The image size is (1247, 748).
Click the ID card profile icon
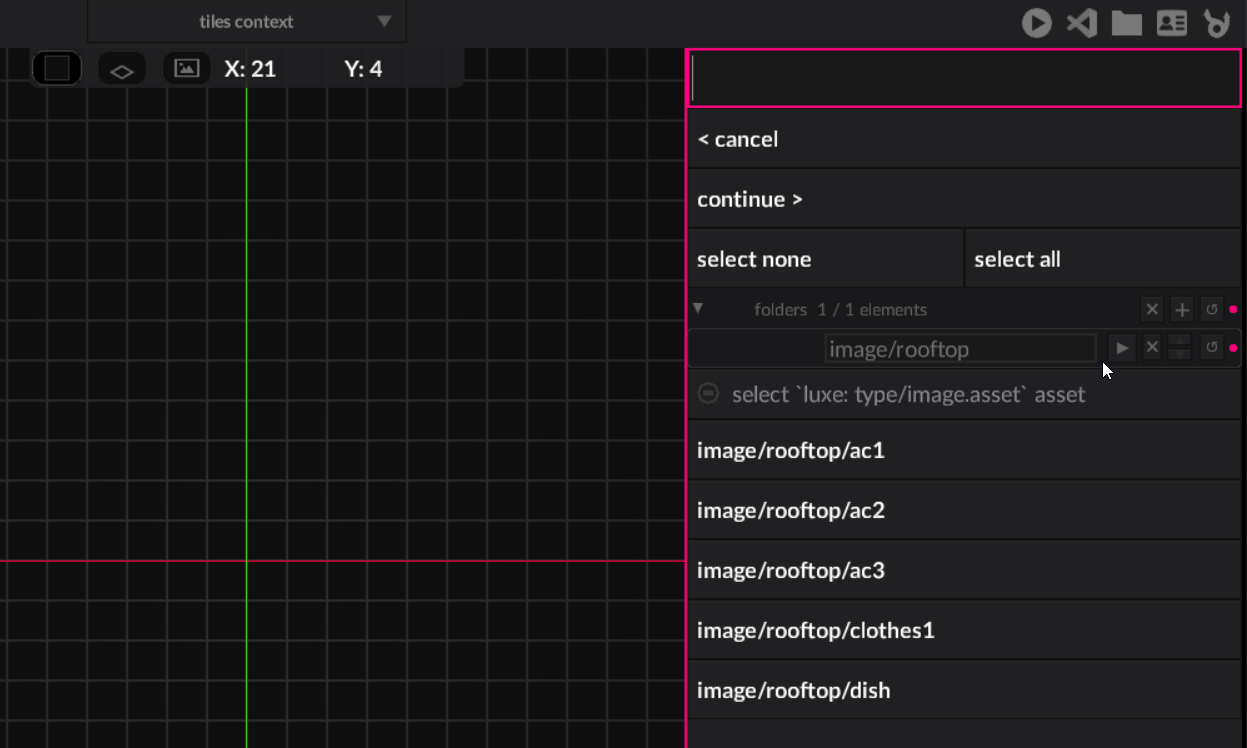1171,23
